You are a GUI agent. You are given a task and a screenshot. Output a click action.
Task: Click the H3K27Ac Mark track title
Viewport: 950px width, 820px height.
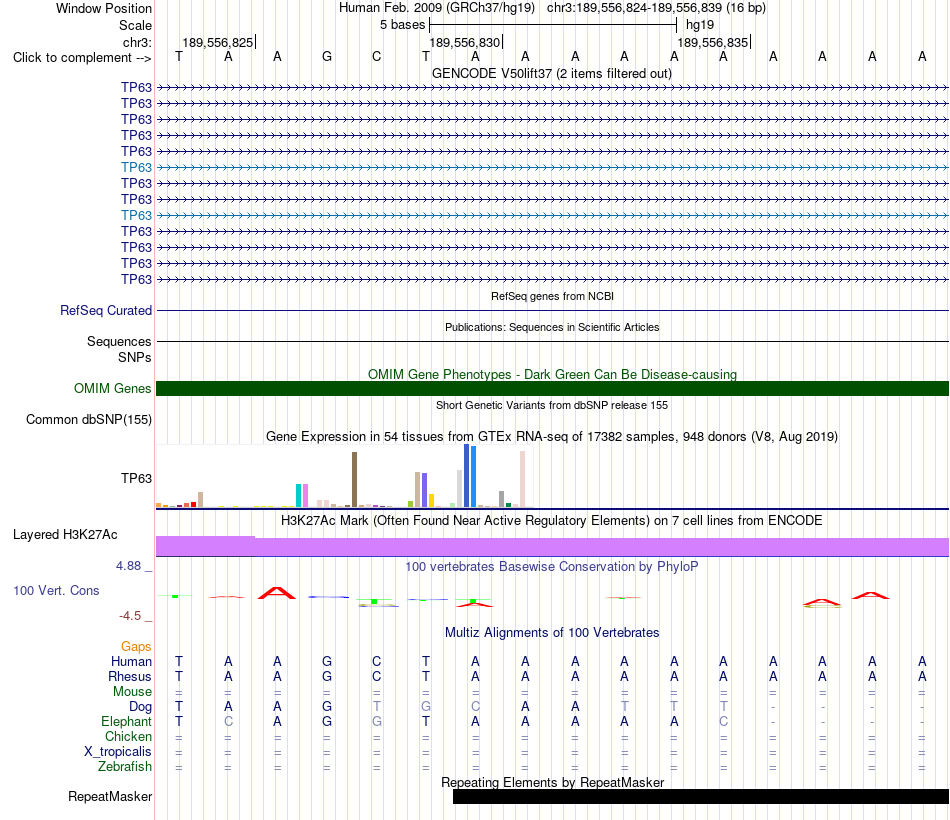click(552, 521)
